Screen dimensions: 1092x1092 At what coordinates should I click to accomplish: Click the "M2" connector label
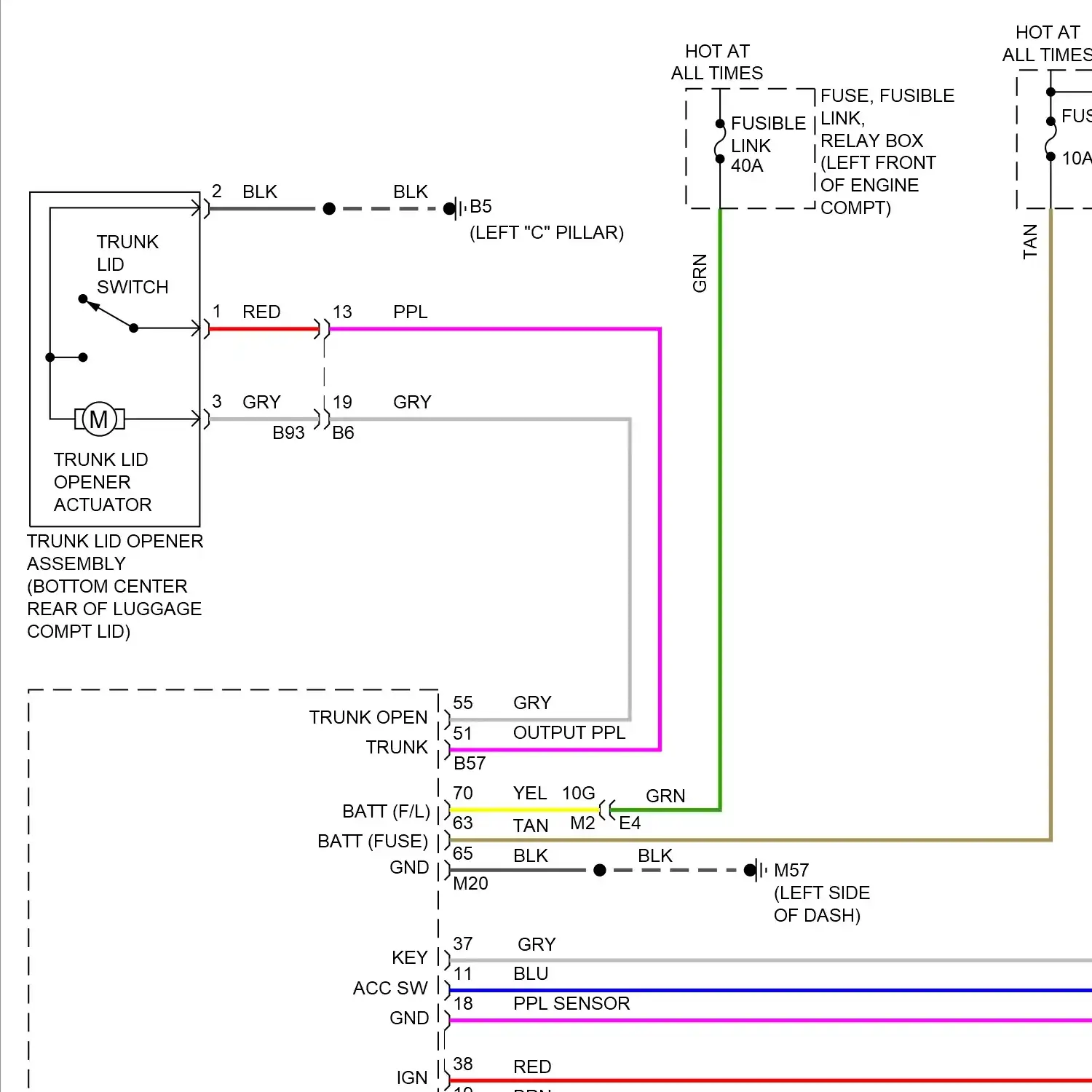click(583, 823)
